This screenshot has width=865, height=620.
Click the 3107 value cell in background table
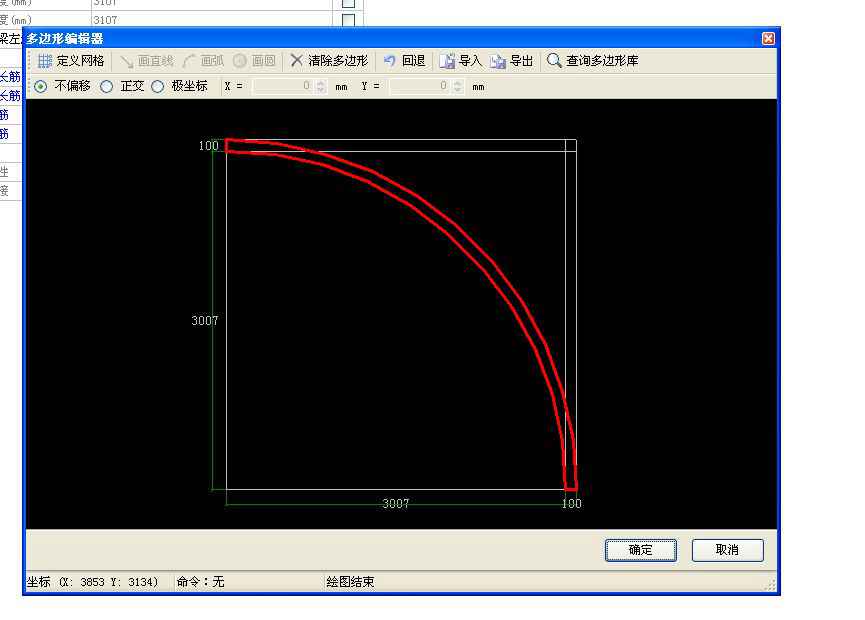212,20
